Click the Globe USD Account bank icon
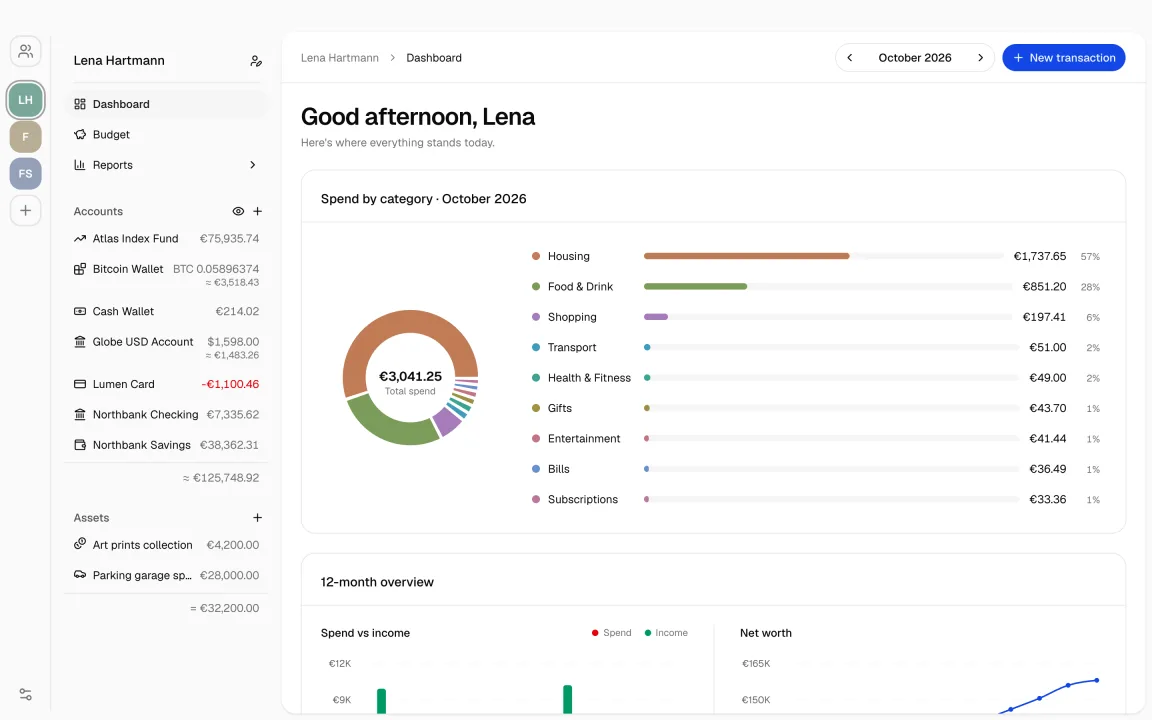Image resolution: width=1152 pixels, height=720 pixels. click(x=80, y=342)
